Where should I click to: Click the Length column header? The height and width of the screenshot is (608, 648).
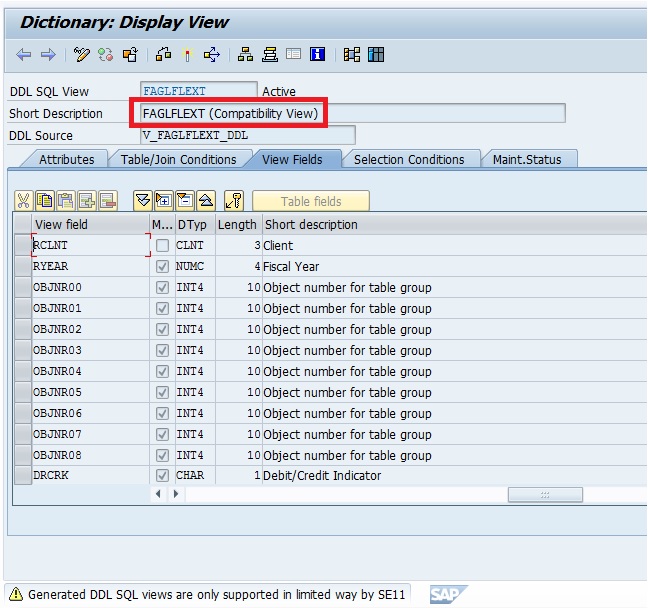(x=238, y=224)
